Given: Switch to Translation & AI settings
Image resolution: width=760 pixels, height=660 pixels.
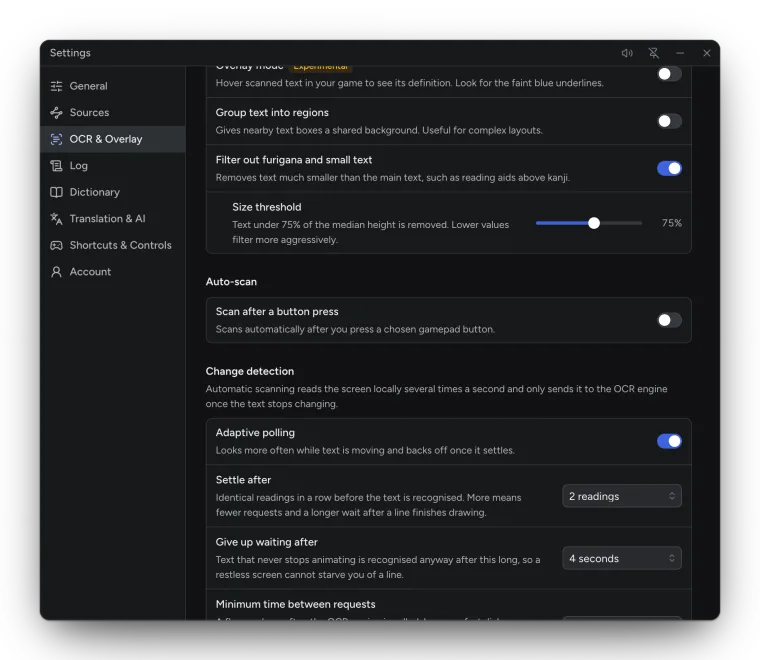Looking at the screenshot, I should (x=112, y=219).
